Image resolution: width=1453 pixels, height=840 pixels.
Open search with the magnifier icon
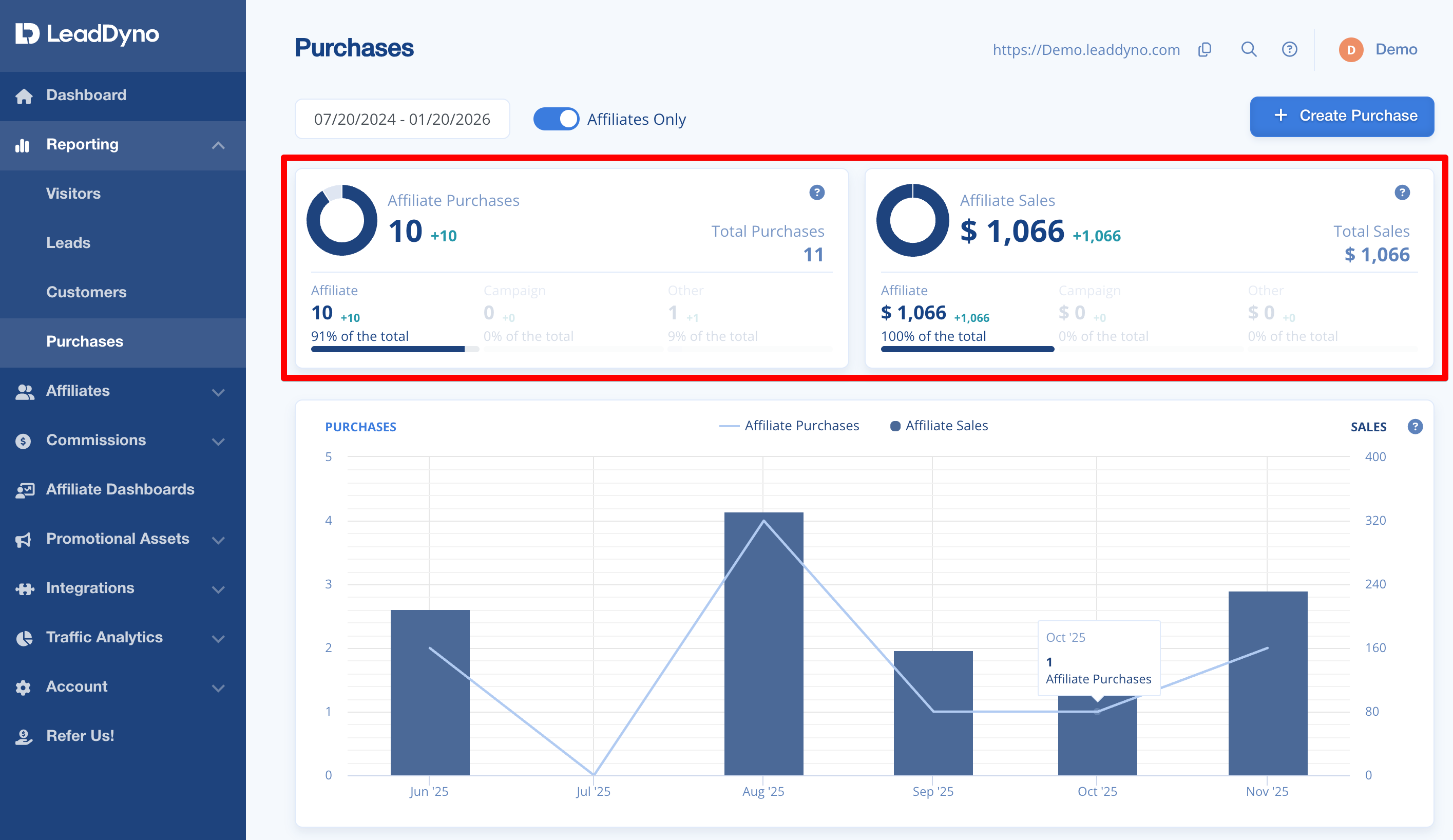1248,50
